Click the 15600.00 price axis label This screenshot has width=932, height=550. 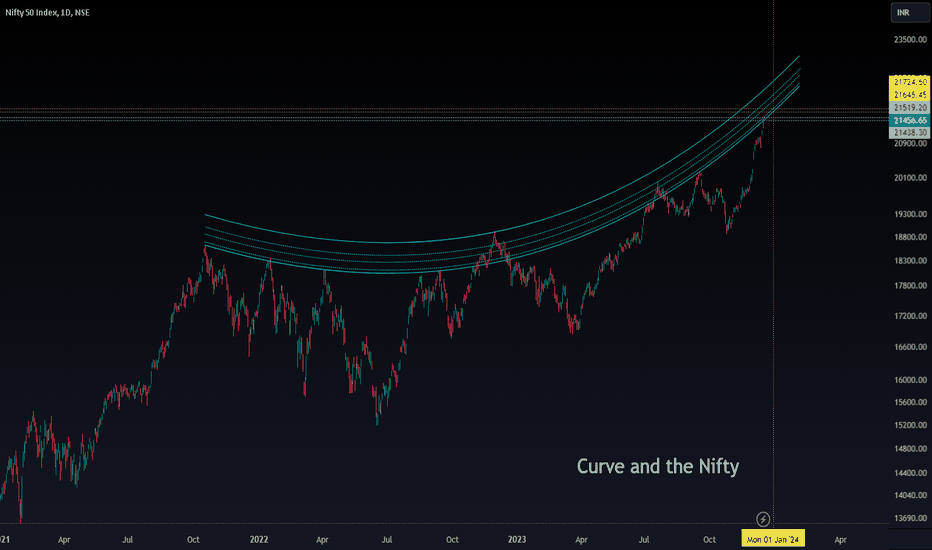[x=910, y=403]
